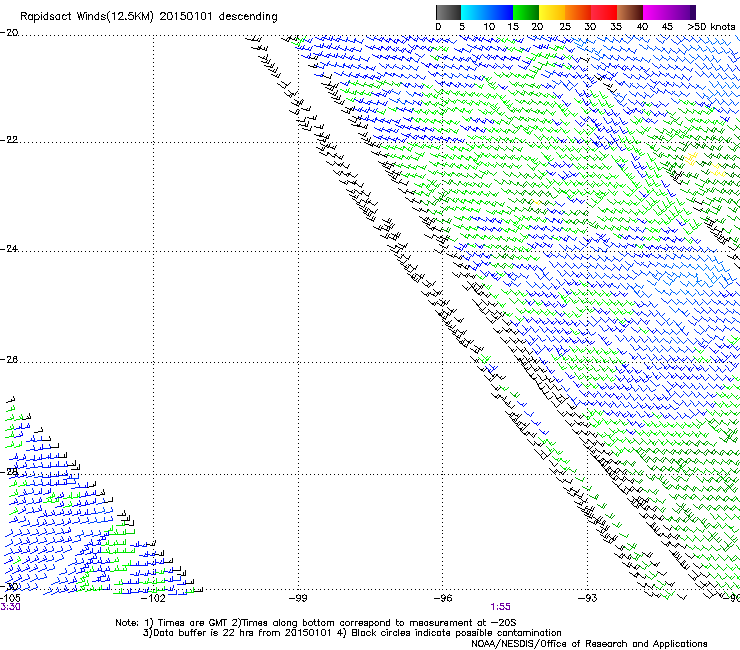Click the -93 longitude axis label

(x=588, y=598)
